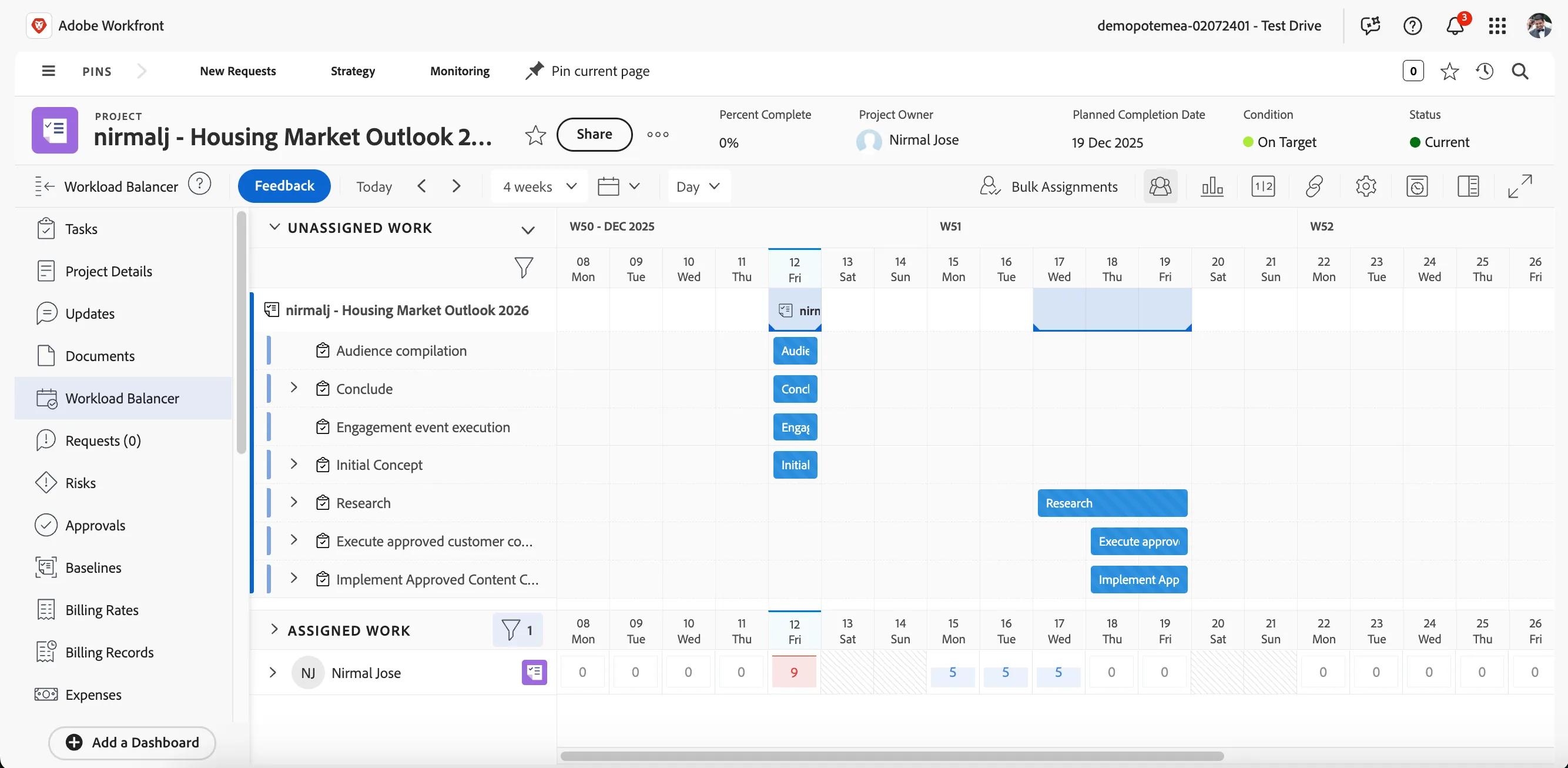The width and height of the screenshot is (1568, 768).
Task: Toggle the 1|2 hours display icon
Action: 1263,186
